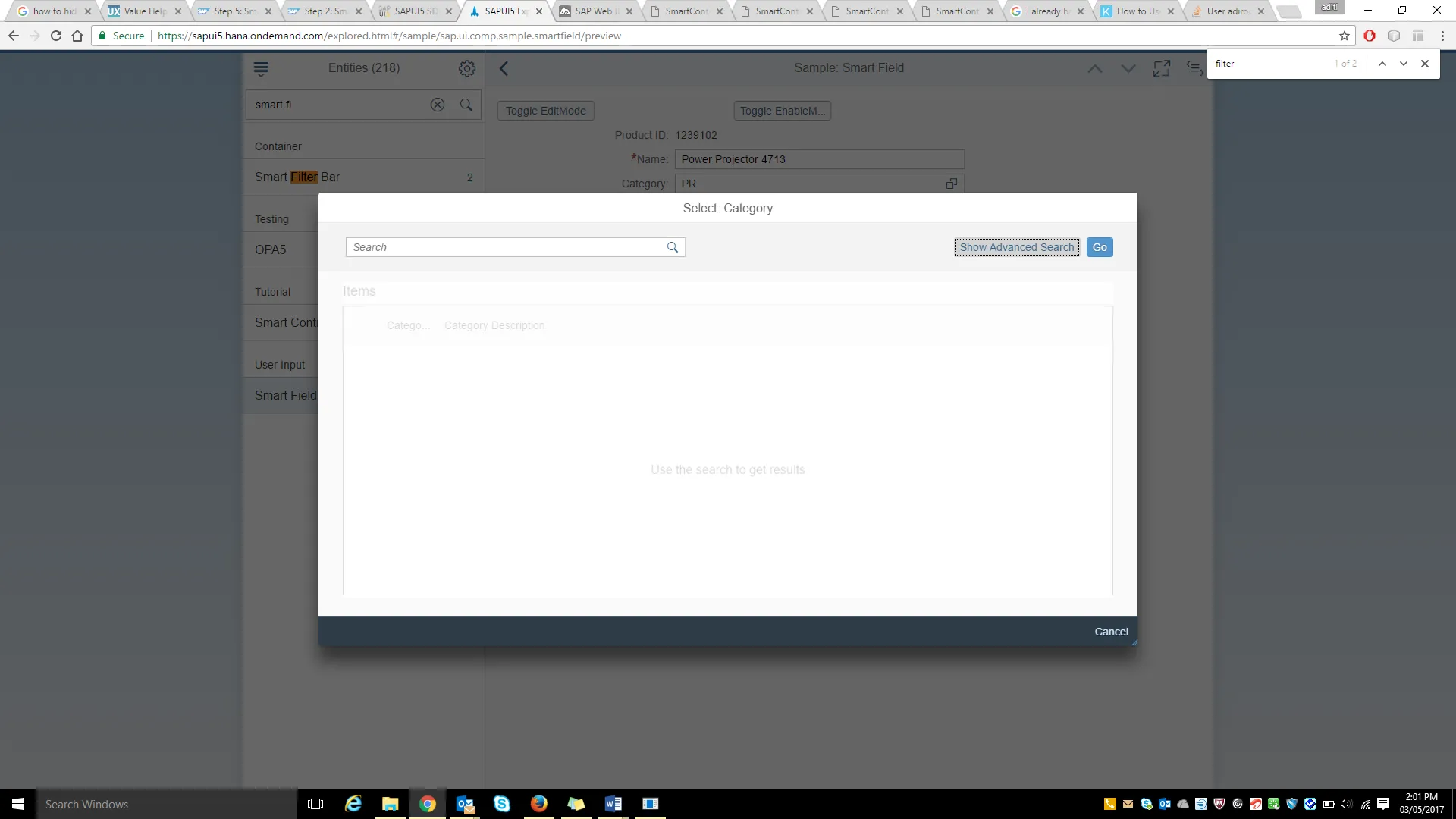Switch to the Value Help browser tab
The width and height of the screenshot is (1456, 819).
(x=144, y=11)
